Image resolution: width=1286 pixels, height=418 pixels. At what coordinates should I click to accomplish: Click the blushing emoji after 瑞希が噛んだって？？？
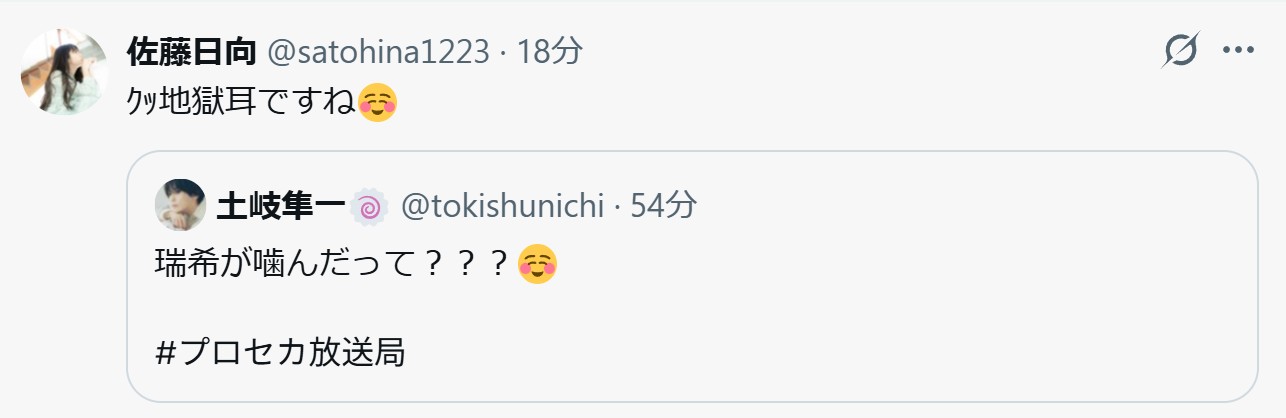538,264
